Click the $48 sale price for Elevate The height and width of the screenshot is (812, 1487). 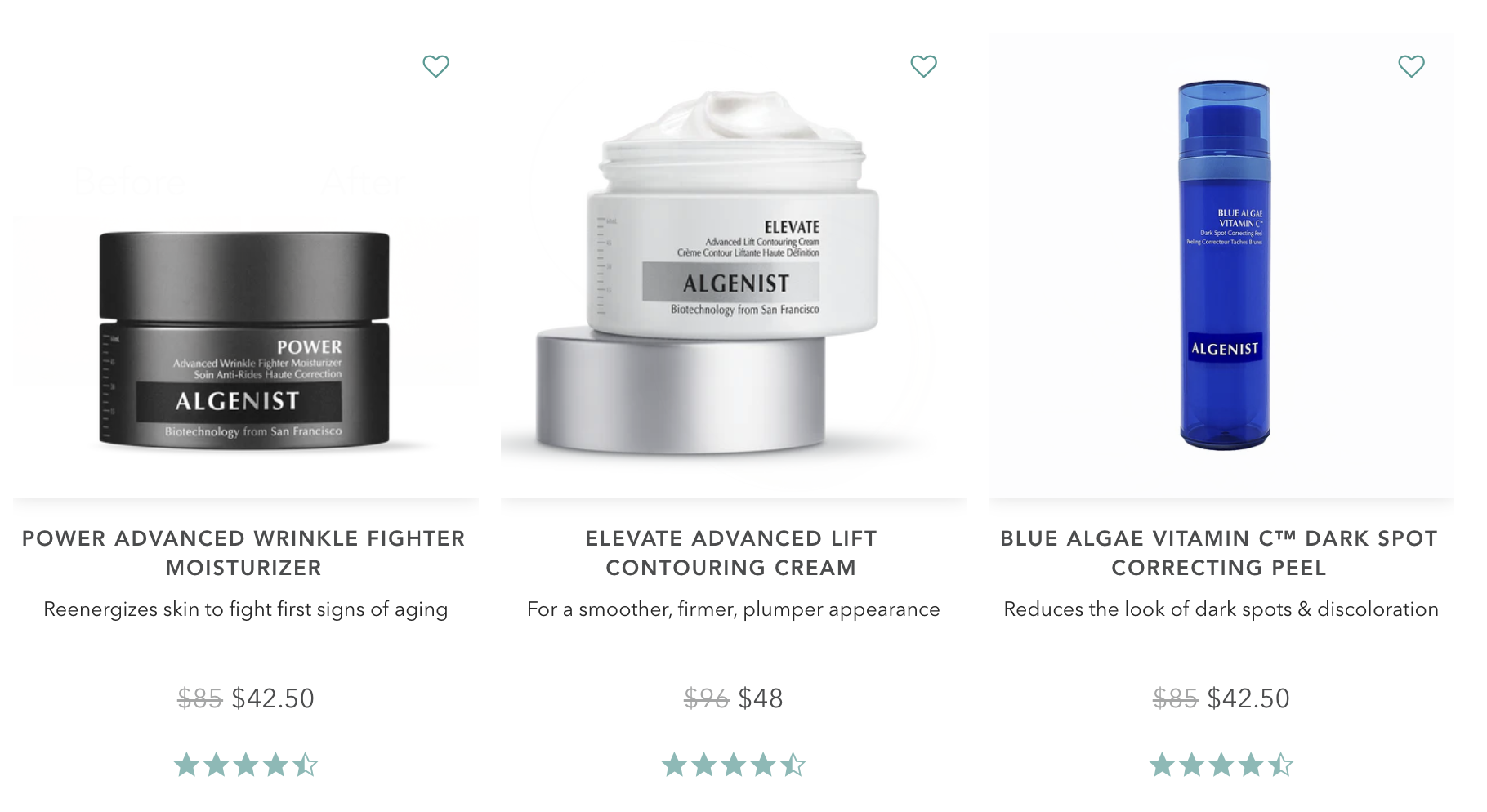pyautogui.click(x=761, y=698)
